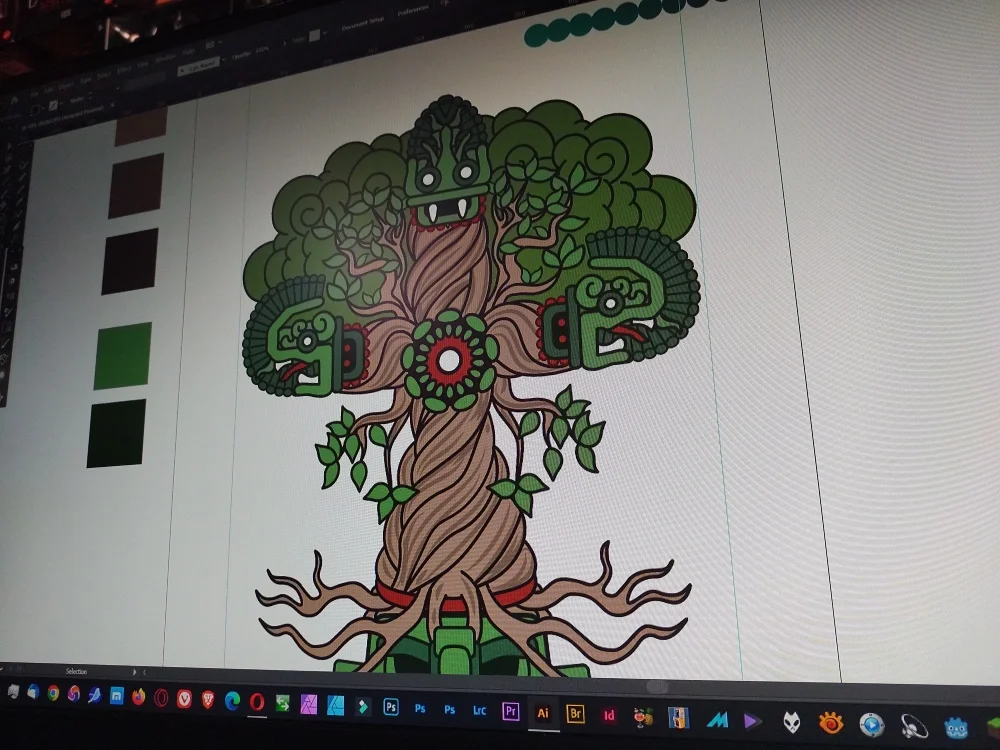Viewport: 1000px width, 750px height.
Task: Open Adobe Bridge from the taskbar
Action: [576, 714]
